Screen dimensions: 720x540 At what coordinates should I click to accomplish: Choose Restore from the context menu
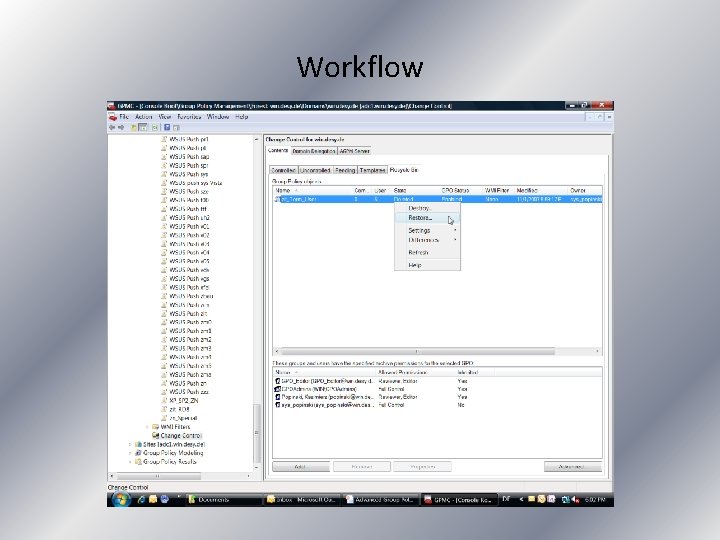tap(427, 218)
